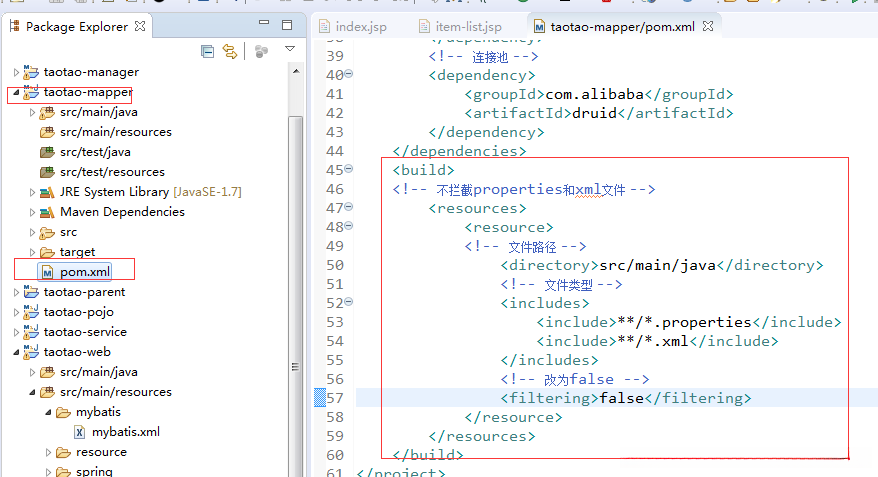Click the **/*.properties include line
Viewport: 878px width, 477px height.
coord(689,322)
